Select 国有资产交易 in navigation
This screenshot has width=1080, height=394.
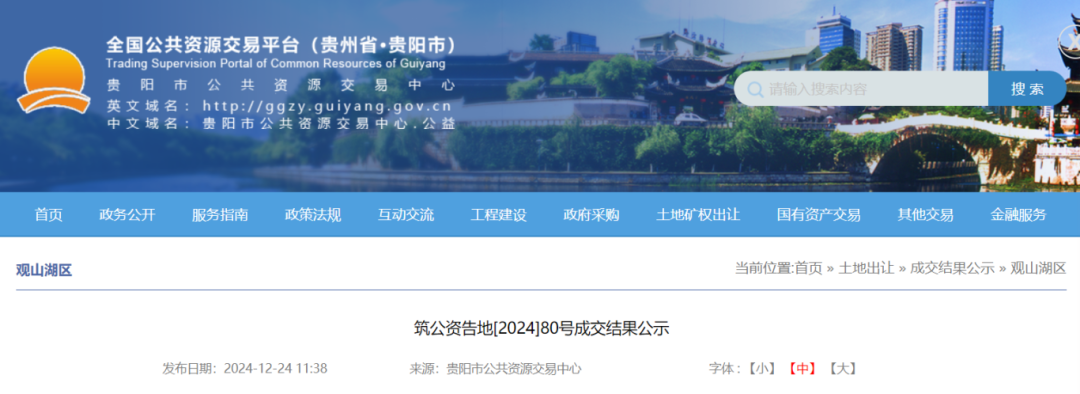pos(819,215)
